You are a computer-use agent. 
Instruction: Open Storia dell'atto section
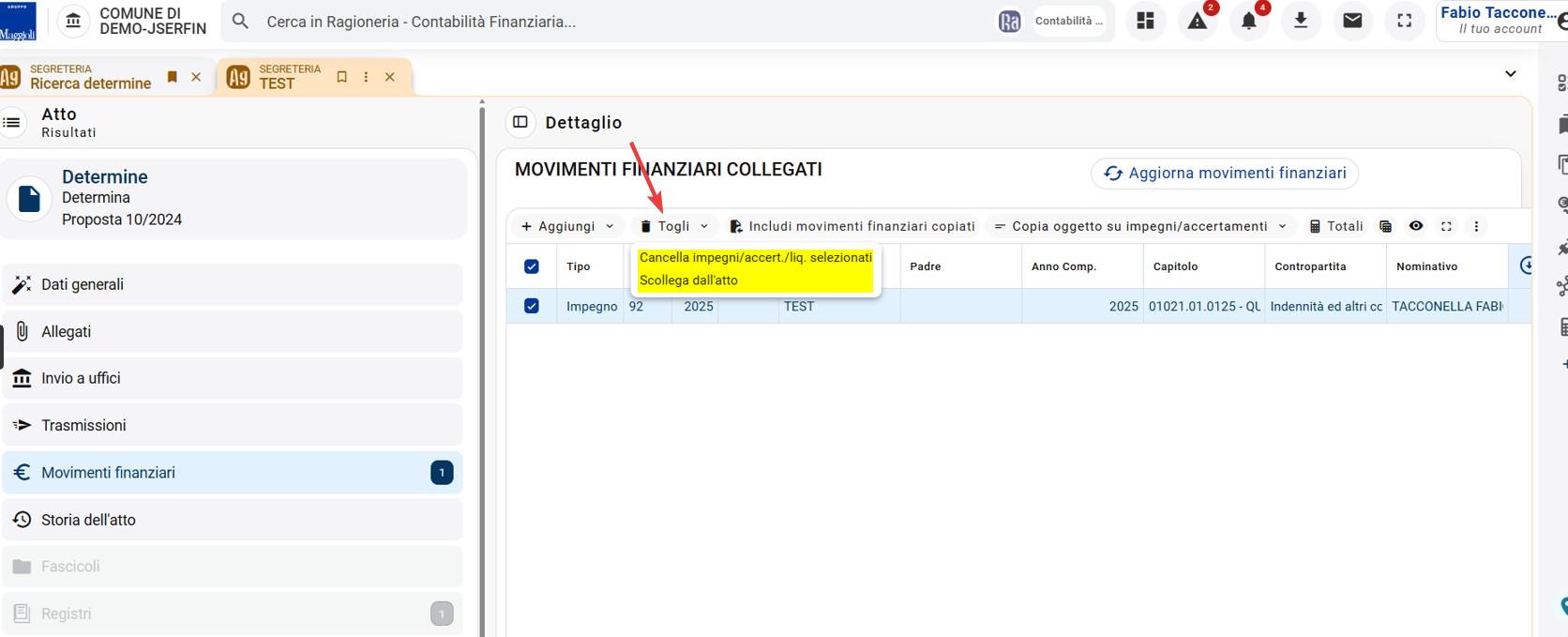233,519
